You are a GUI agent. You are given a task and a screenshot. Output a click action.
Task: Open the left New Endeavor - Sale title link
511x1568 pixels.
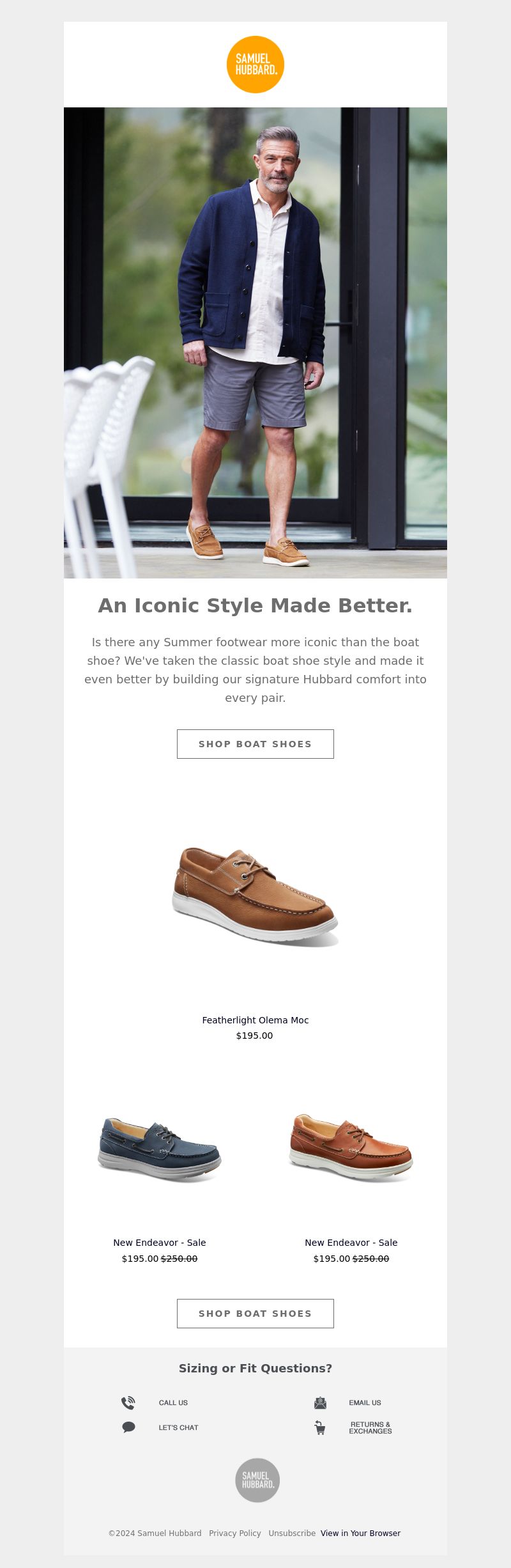160,1243
